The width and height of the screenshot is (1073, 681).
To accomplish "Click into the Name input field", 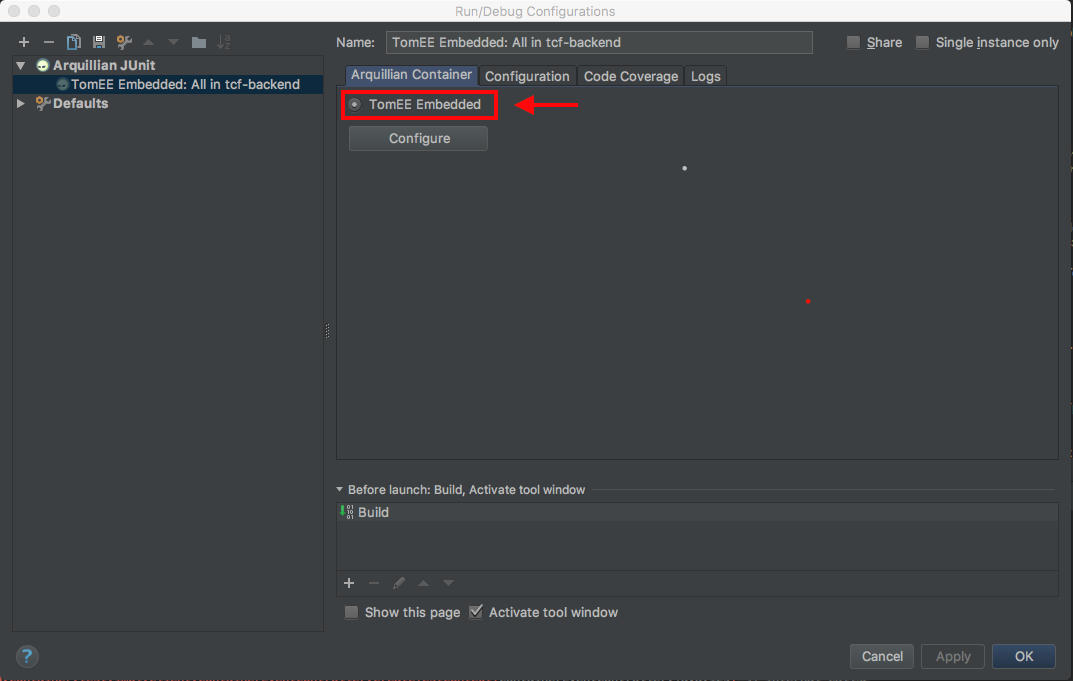I will (599, 42).
